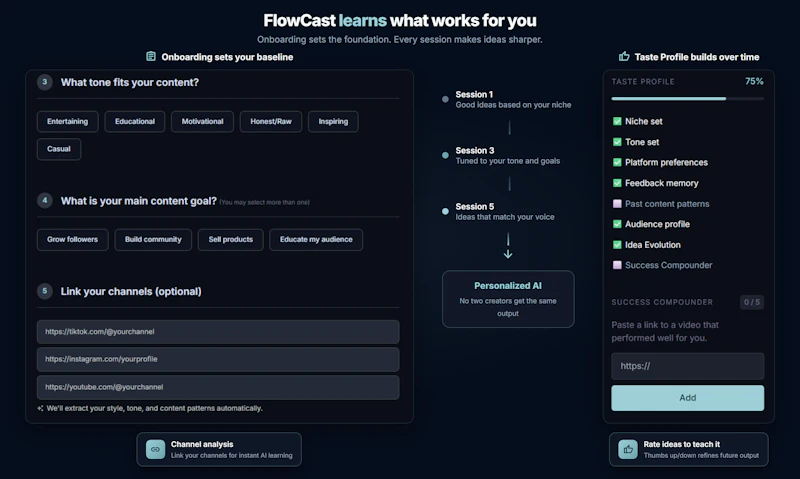This screenshot has width=800, height=479.
Task: Select the Build community goal
Action: 153,239
